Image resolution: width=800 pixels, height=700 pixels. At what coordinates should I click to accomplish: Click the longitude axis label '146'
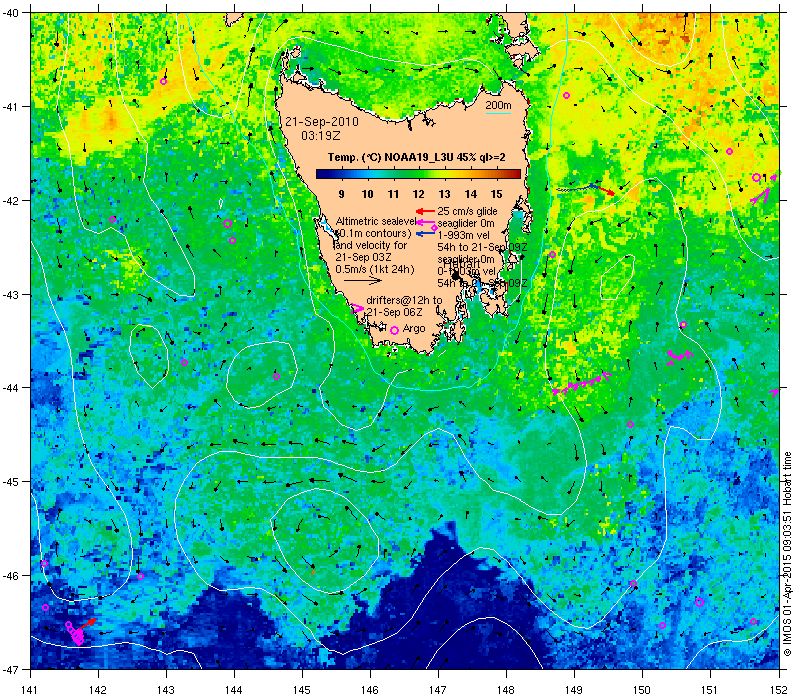point(370,690)
